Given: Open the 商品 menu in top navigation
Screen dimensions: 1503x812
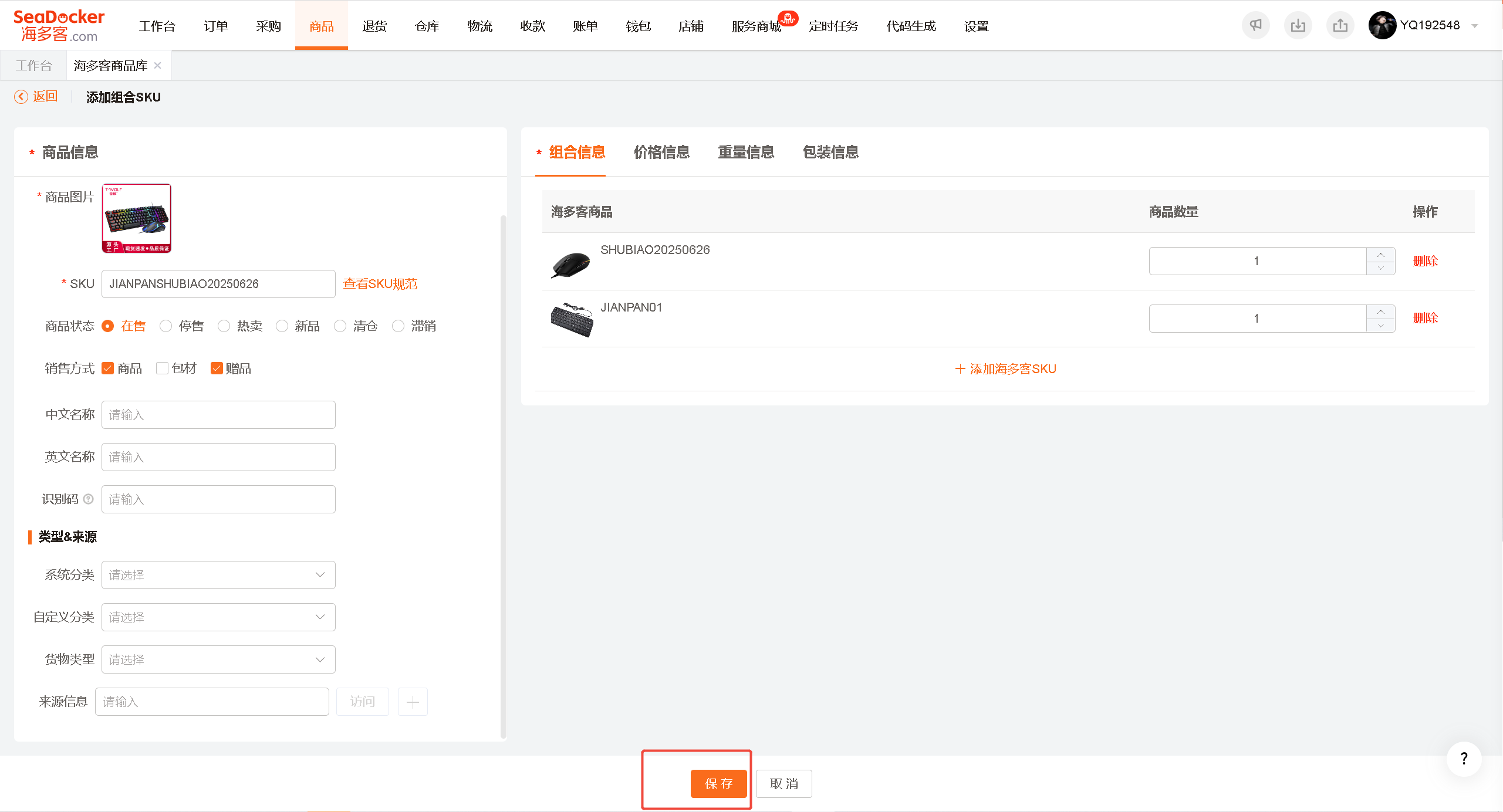Looking at the screenshot, I should [322, 26].
